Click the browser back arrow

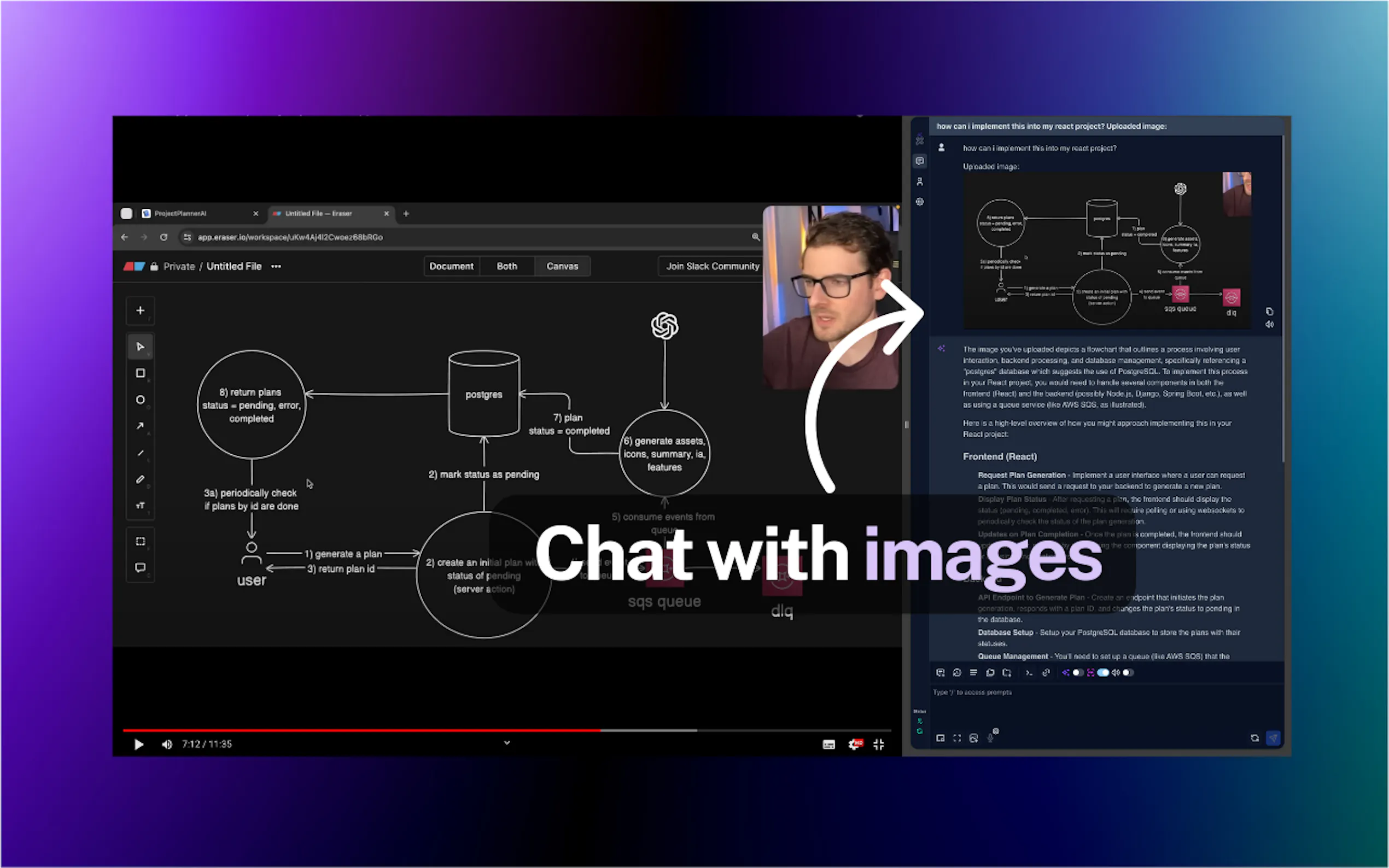tap(125, 237)
